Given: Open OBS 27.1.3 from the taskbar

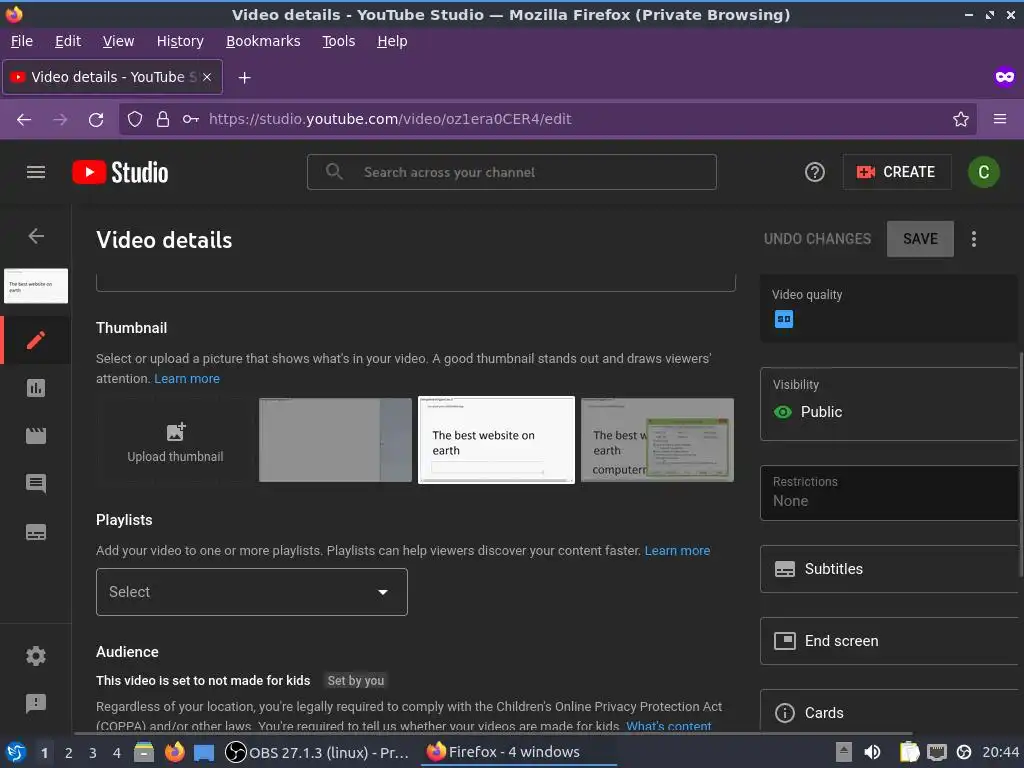Looking at the screenshot, I should point(317,752).
